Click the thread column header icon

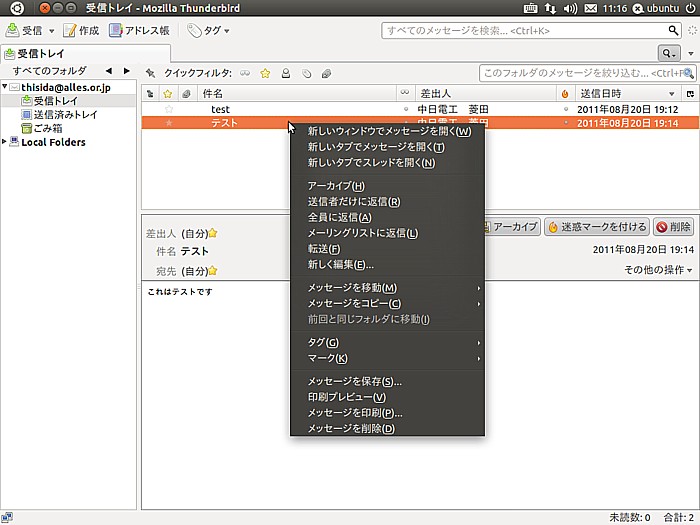[x=150, y=94]
